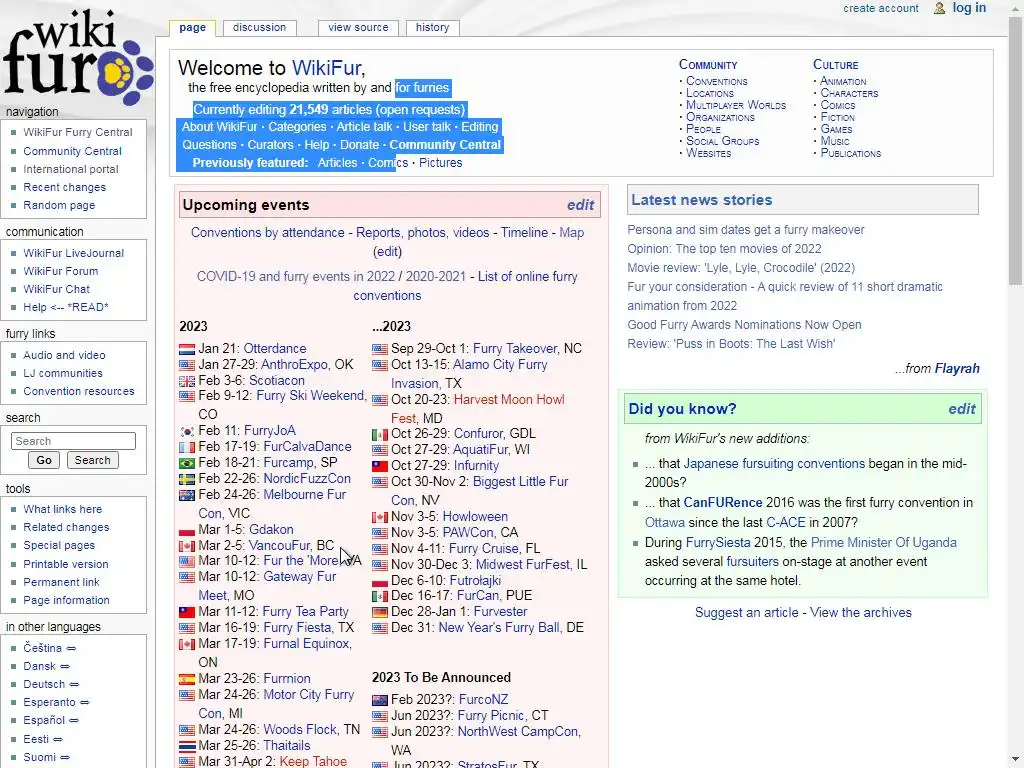The width and height of the screenshot is (1024, 768).
Task: Click the US flag beside Furry Takeover
Action: (379, 349)
